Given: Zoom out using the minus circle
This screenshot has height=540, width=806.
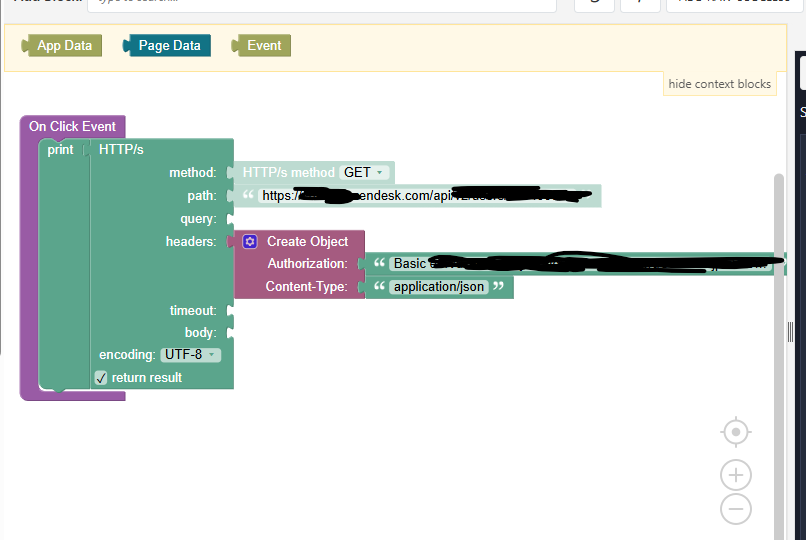Looking at the screenshot, I should [736, 509].
